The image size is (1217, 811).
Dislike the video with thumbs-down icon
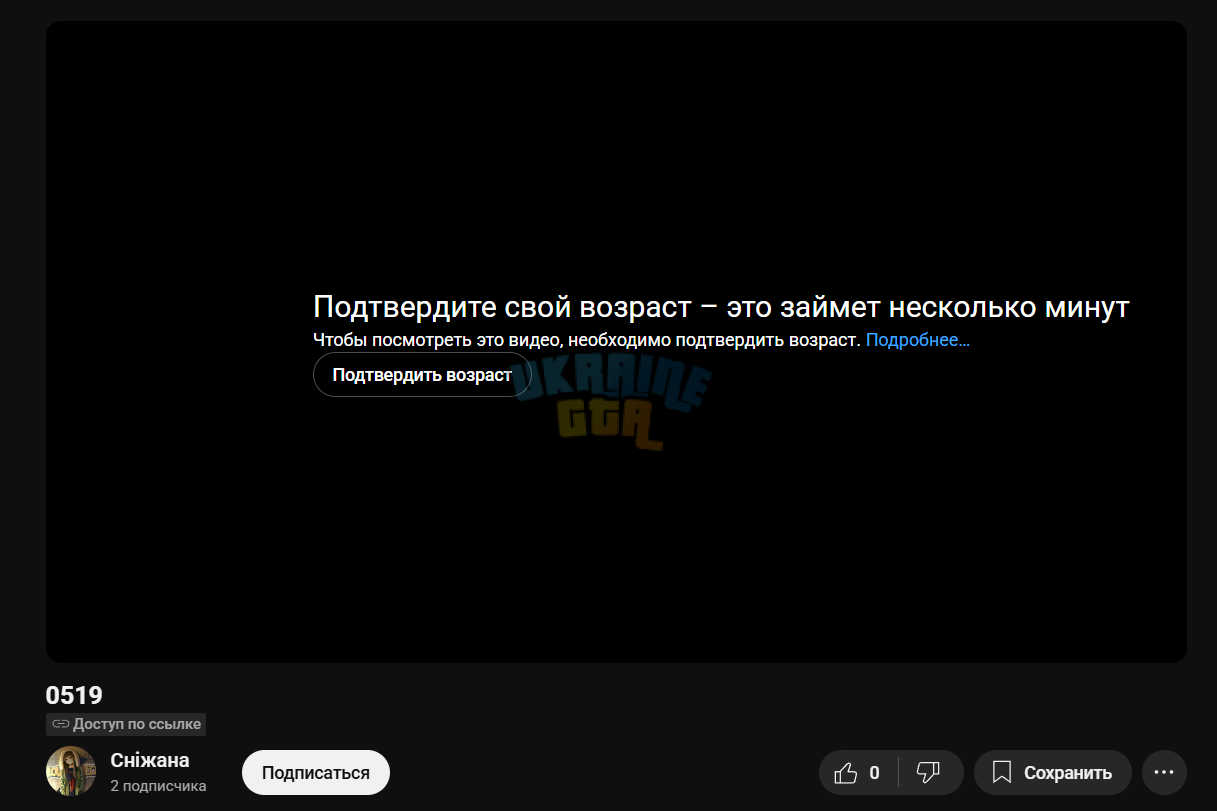pyautogui.click(x=930, y=772)
